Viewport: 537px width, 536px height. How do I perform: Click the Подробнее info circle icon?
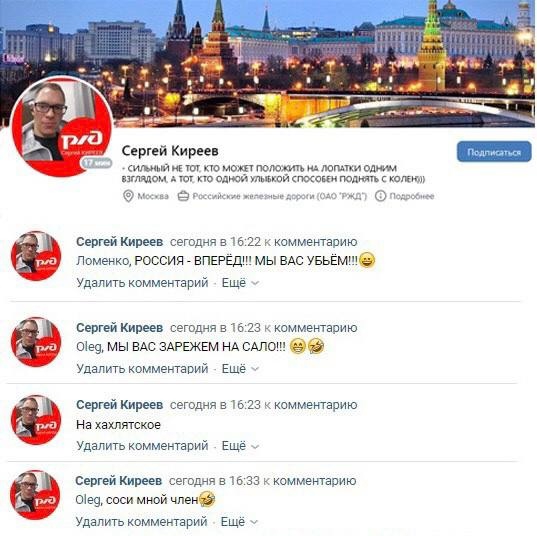tap(380, 196)
